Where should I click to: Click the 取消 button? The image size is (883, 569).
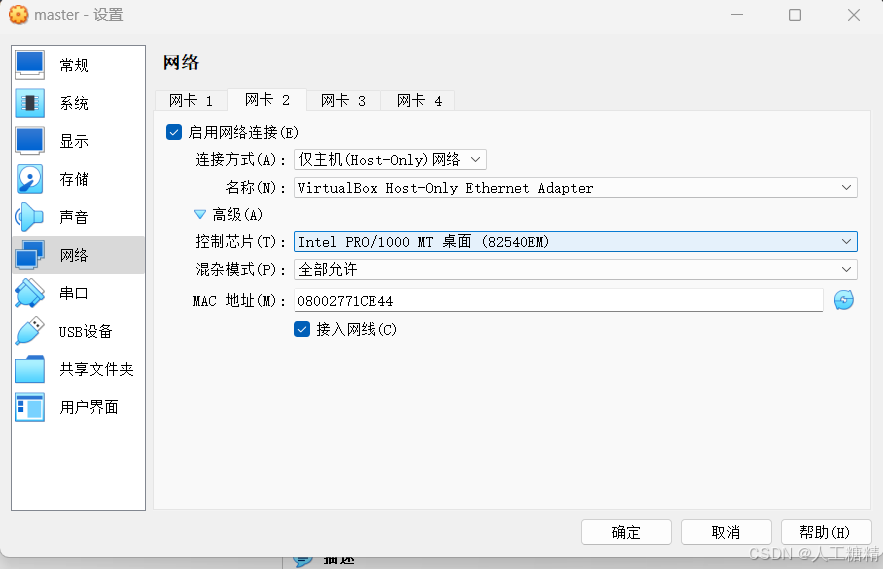tap(726, 532)
